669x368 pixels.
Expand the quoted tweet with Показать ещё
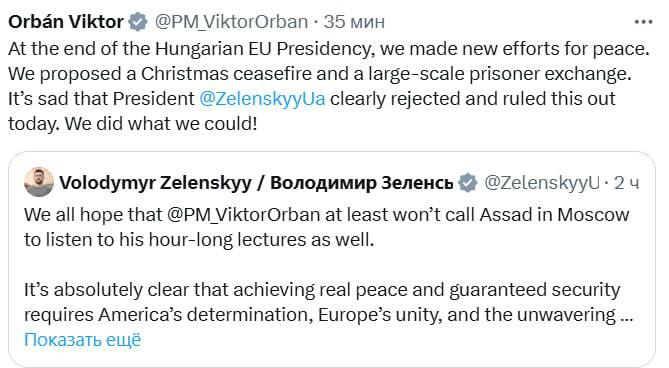click(x=82, y=340)
